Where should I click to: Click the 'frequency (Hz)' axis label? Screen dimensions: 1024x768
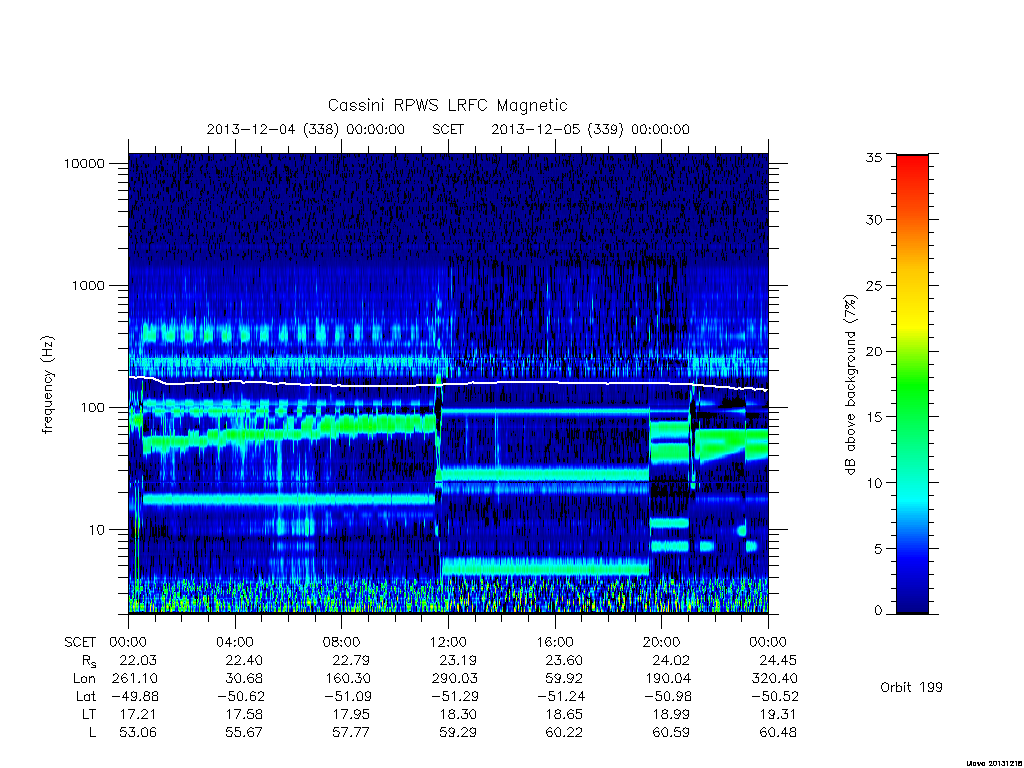pyautogui.click(x=47, y=385)
